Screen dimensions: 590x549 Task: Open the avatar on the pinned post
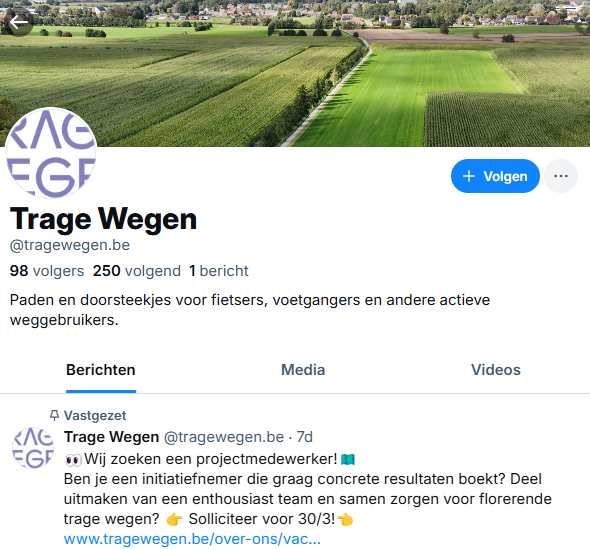33,448
